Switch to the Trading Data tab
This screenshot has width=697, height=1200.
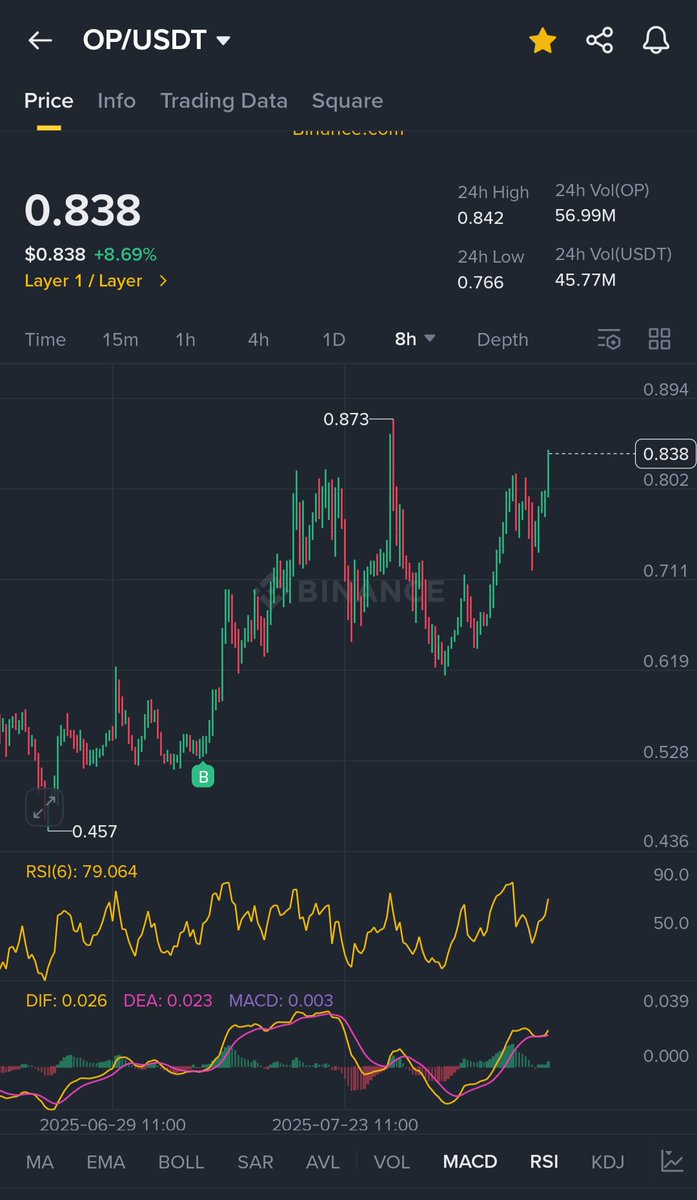(224, 101)
